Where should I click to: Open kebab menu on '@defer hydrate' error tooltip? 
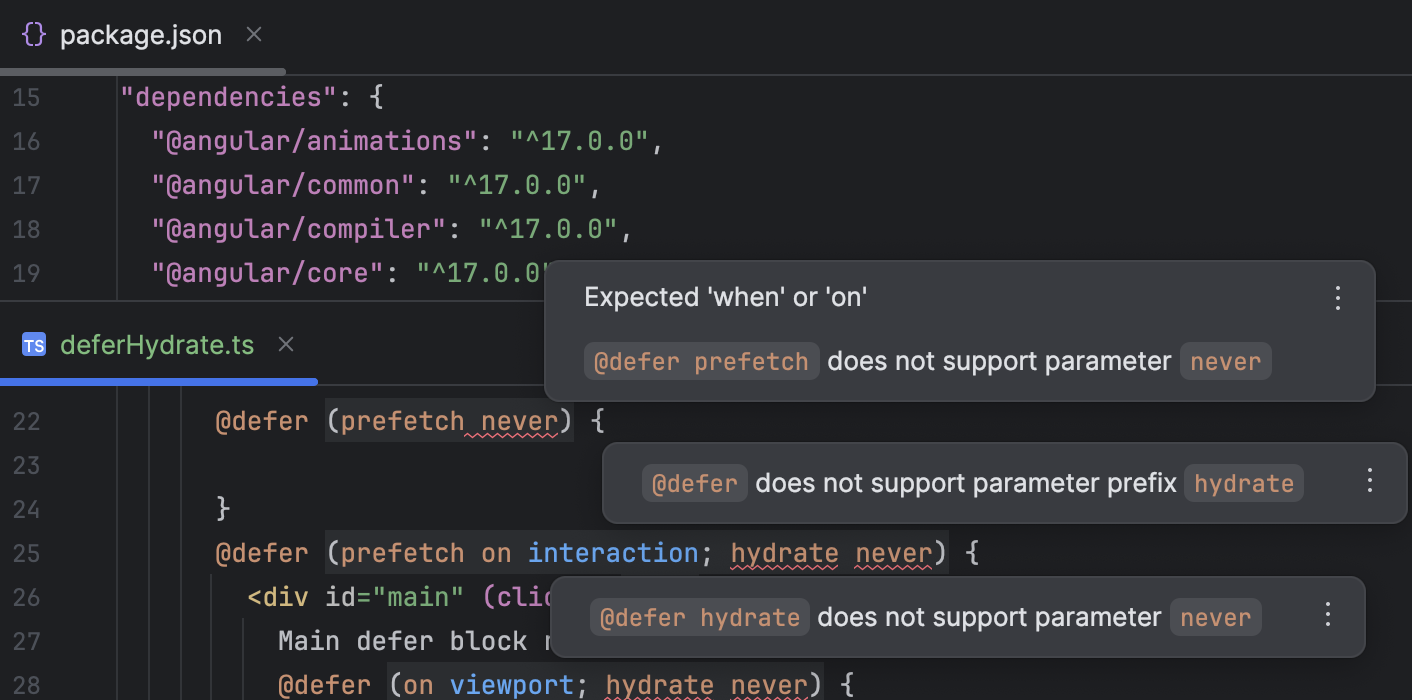(x=1327, y=613)
